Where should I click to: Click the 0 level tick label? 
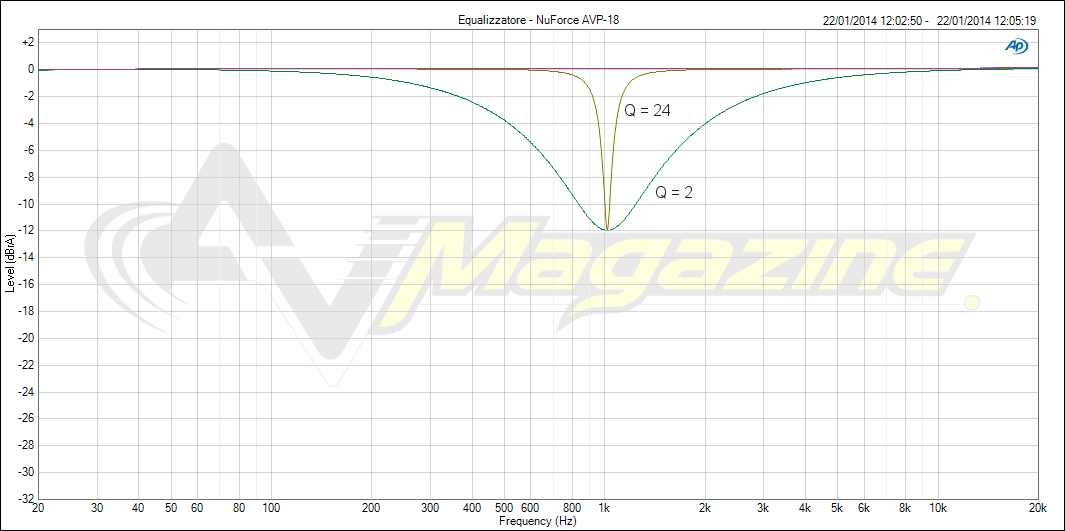coord(31,69)
